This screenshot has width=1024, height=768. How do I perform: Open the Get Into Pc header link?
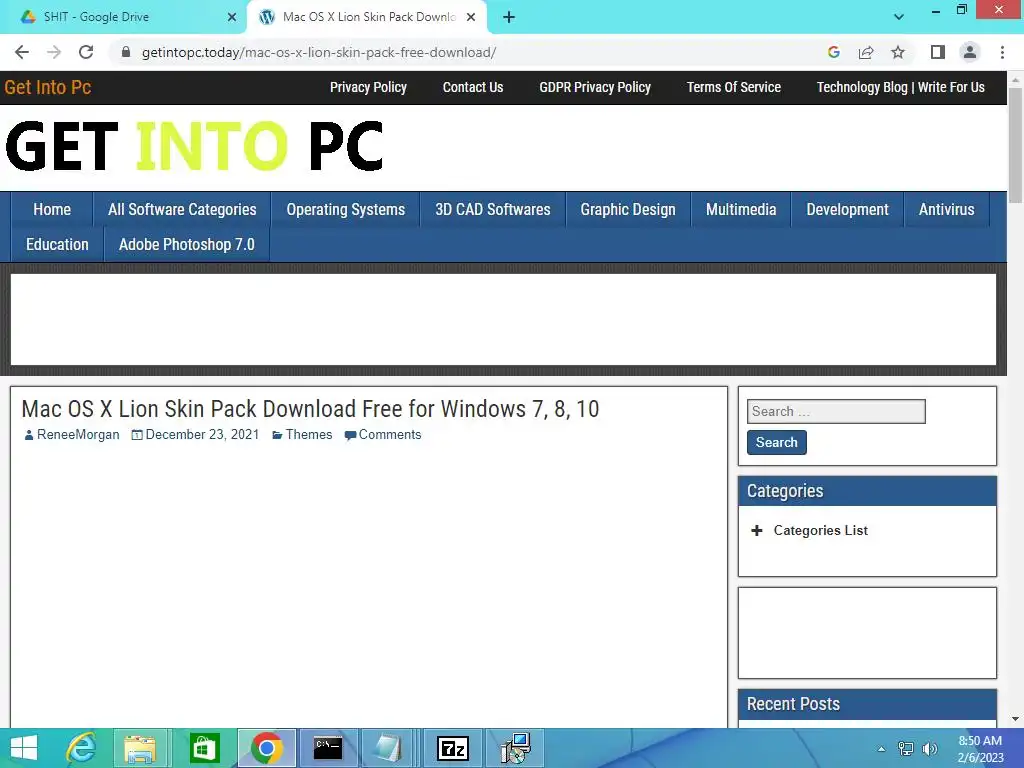pyautogui.click(x=48, y=88)
